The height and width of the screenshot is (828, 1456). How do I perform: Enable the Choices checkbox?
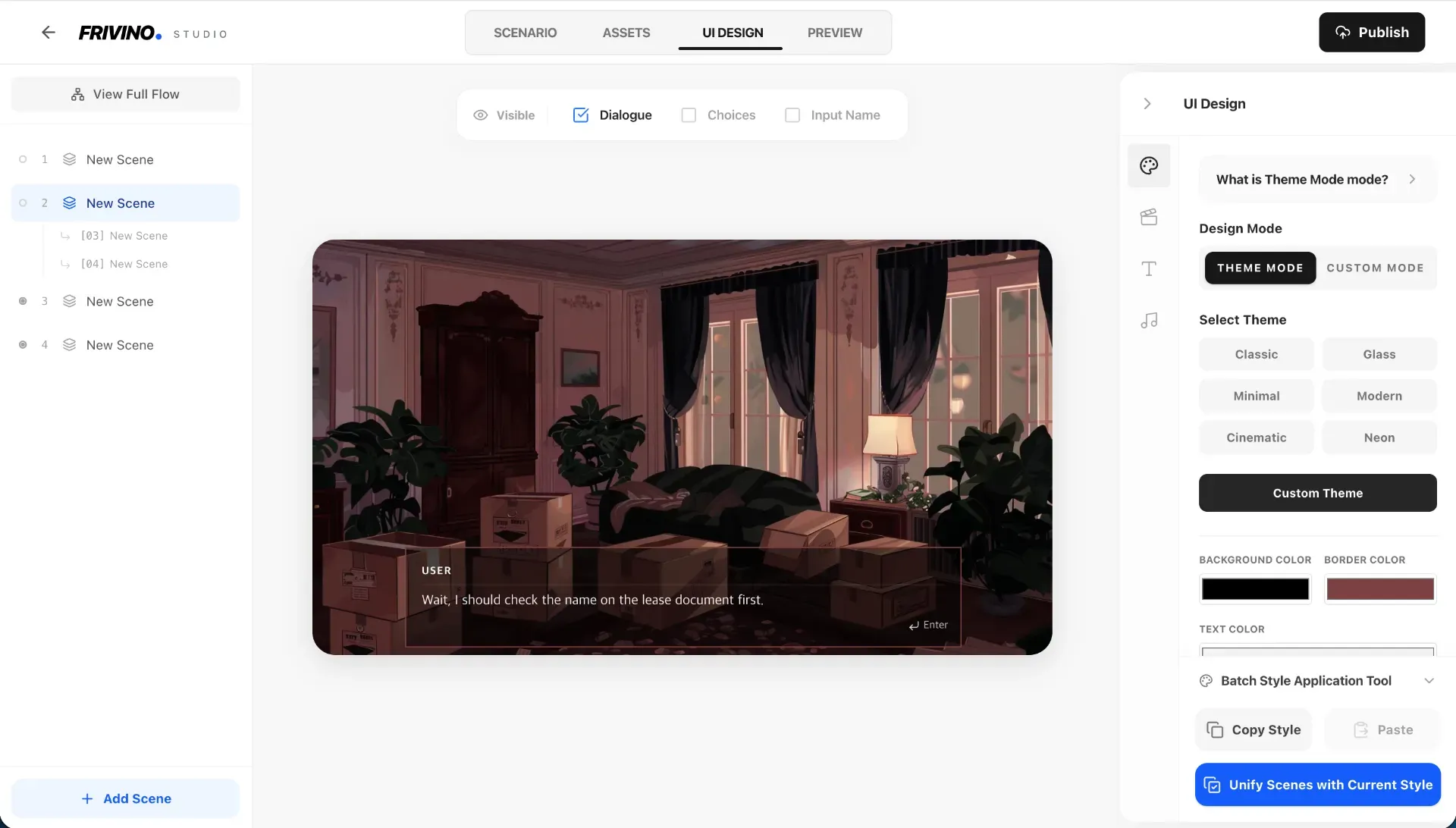point(689,115)
